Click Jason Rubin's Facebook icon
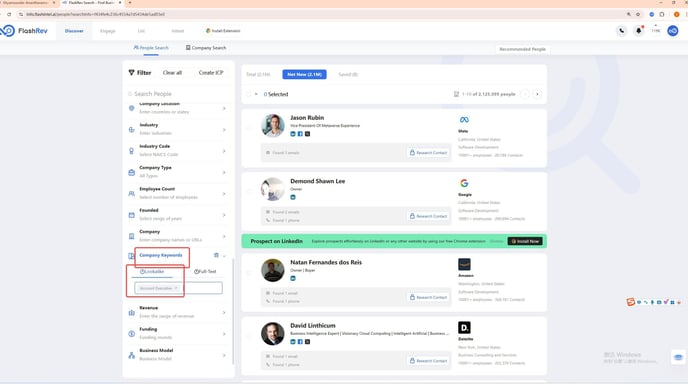The width and height of the screenshot is (688, 384). point(300,134)
